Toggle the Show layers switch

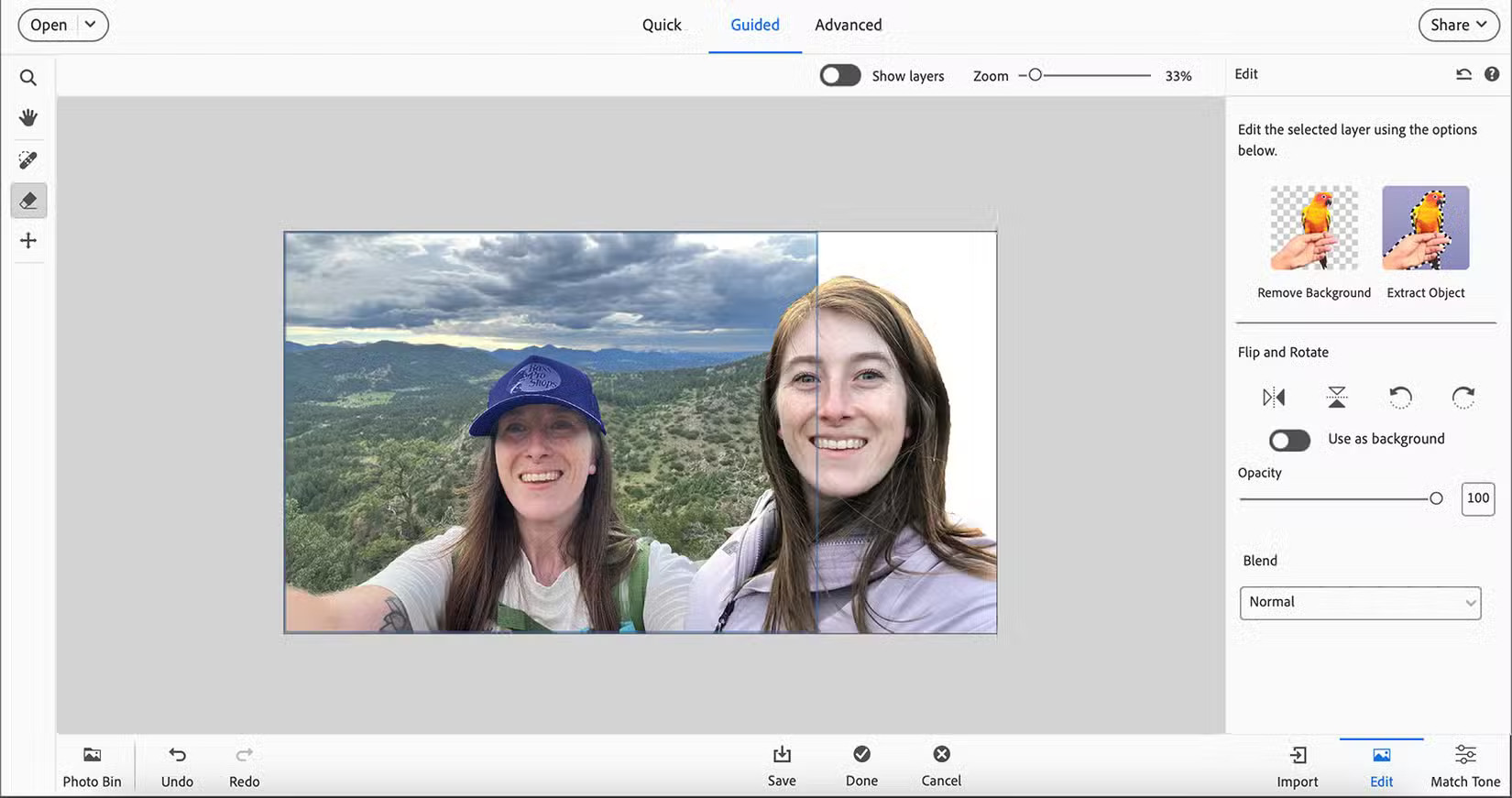coord(839,76)
